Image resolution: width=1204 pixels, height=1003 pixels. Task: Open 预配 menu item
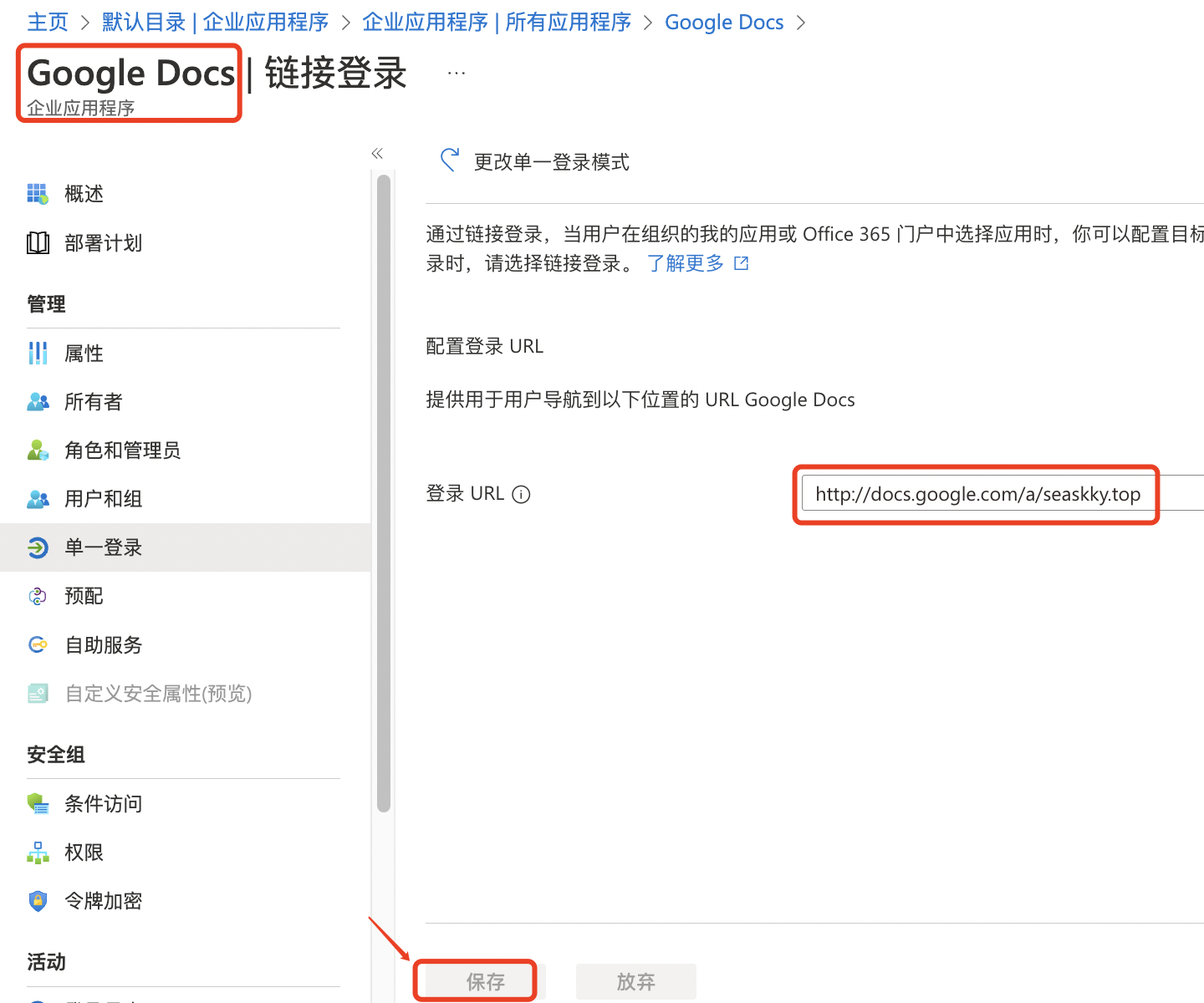[185, 596]
